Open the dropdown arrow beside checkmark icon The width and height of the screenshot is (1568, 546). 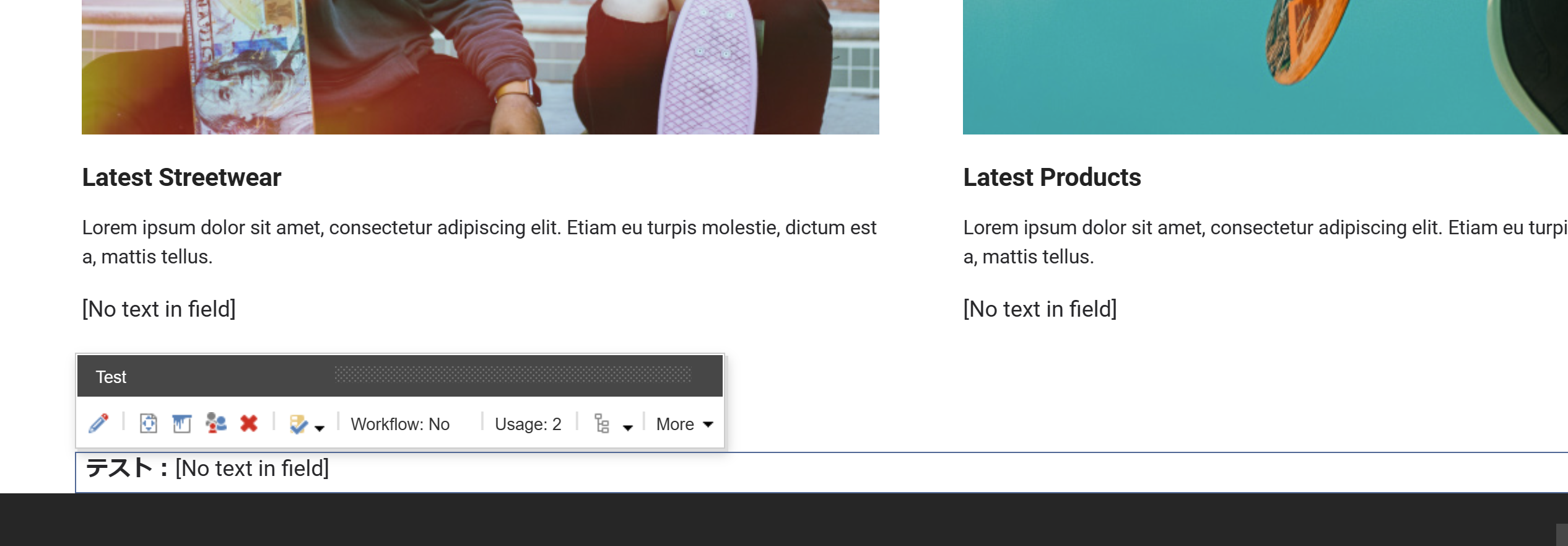pos(320,428)
